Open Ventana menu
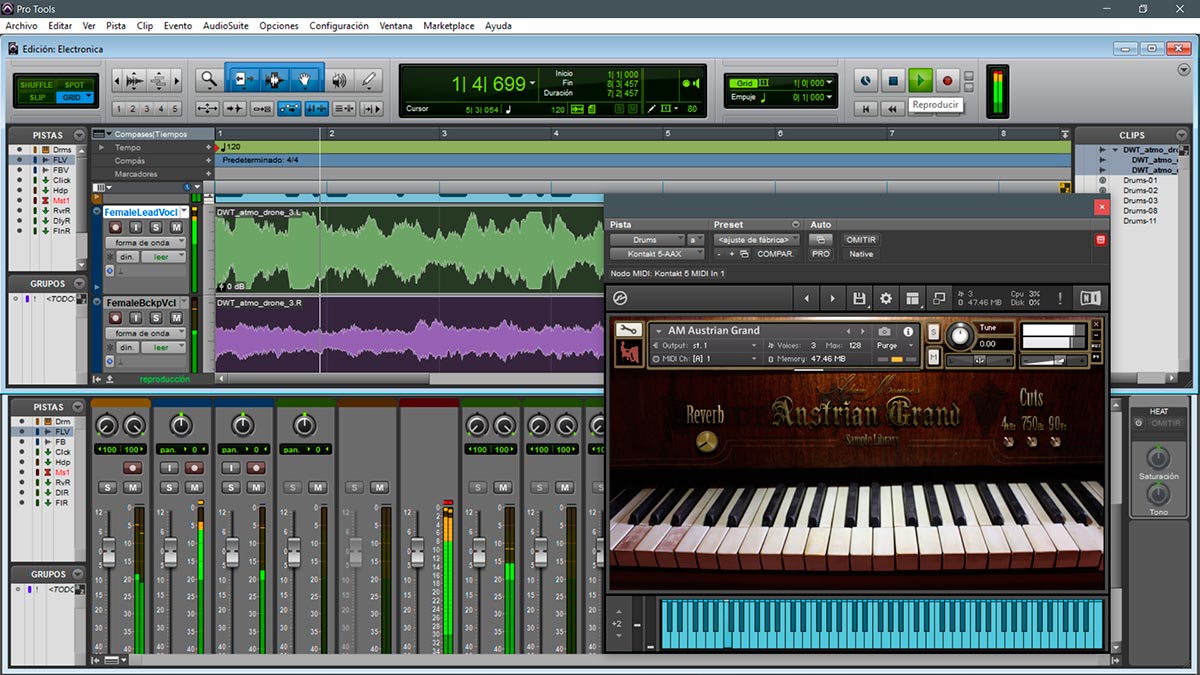This screenshot has width=1200, height=675. (x=396, y=26)
